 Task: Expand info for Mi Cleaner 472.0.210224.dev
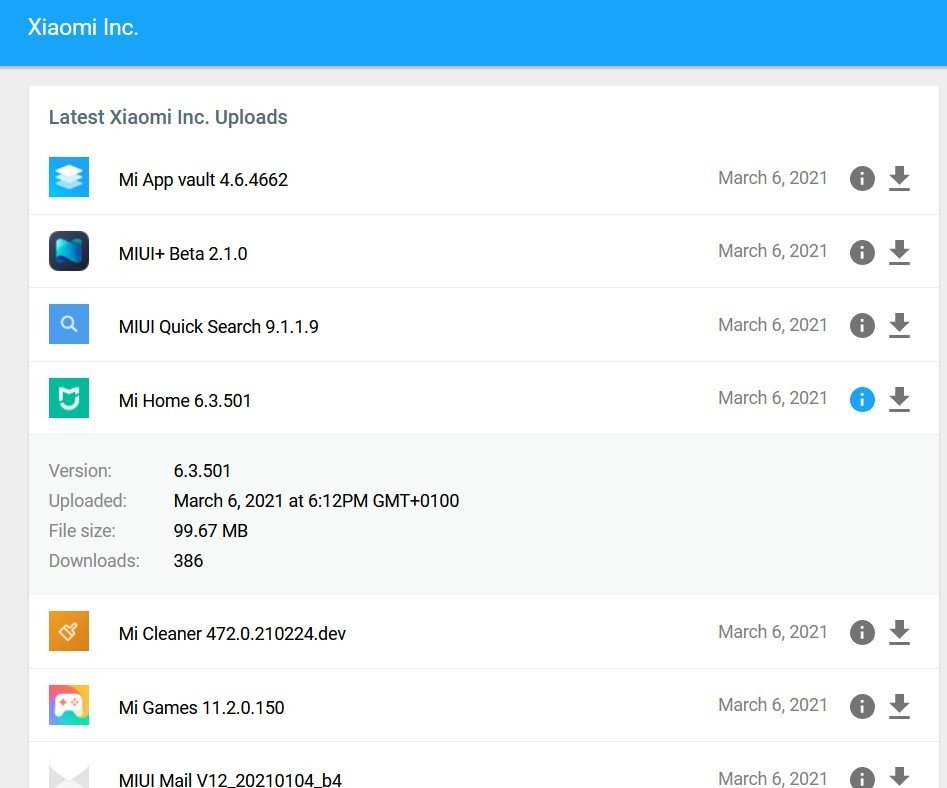(x=862, y=632)
